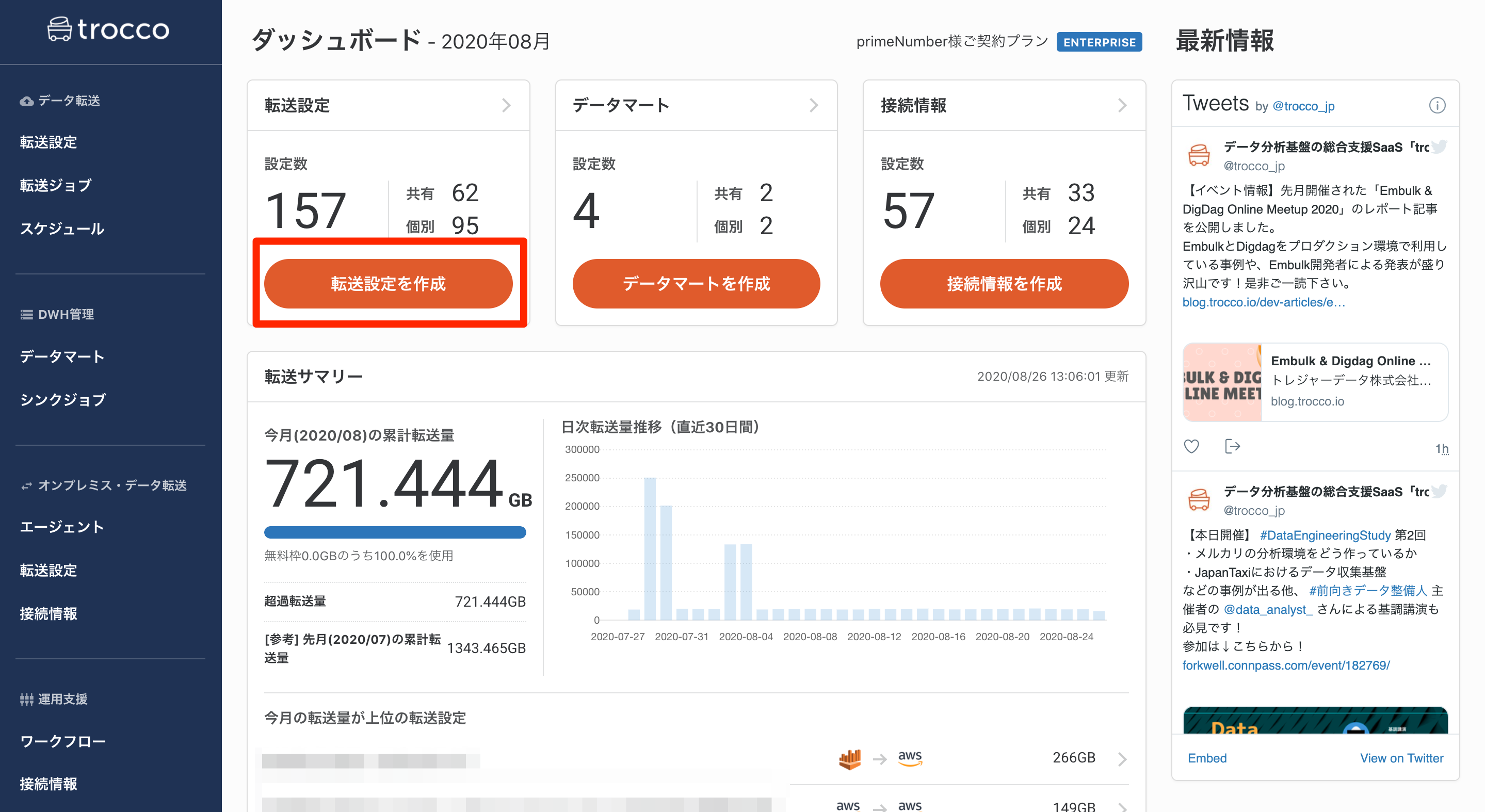Click the trocco avatar on the first tweet
Screen dimensions: 1485x812
tap(1199, 155)
